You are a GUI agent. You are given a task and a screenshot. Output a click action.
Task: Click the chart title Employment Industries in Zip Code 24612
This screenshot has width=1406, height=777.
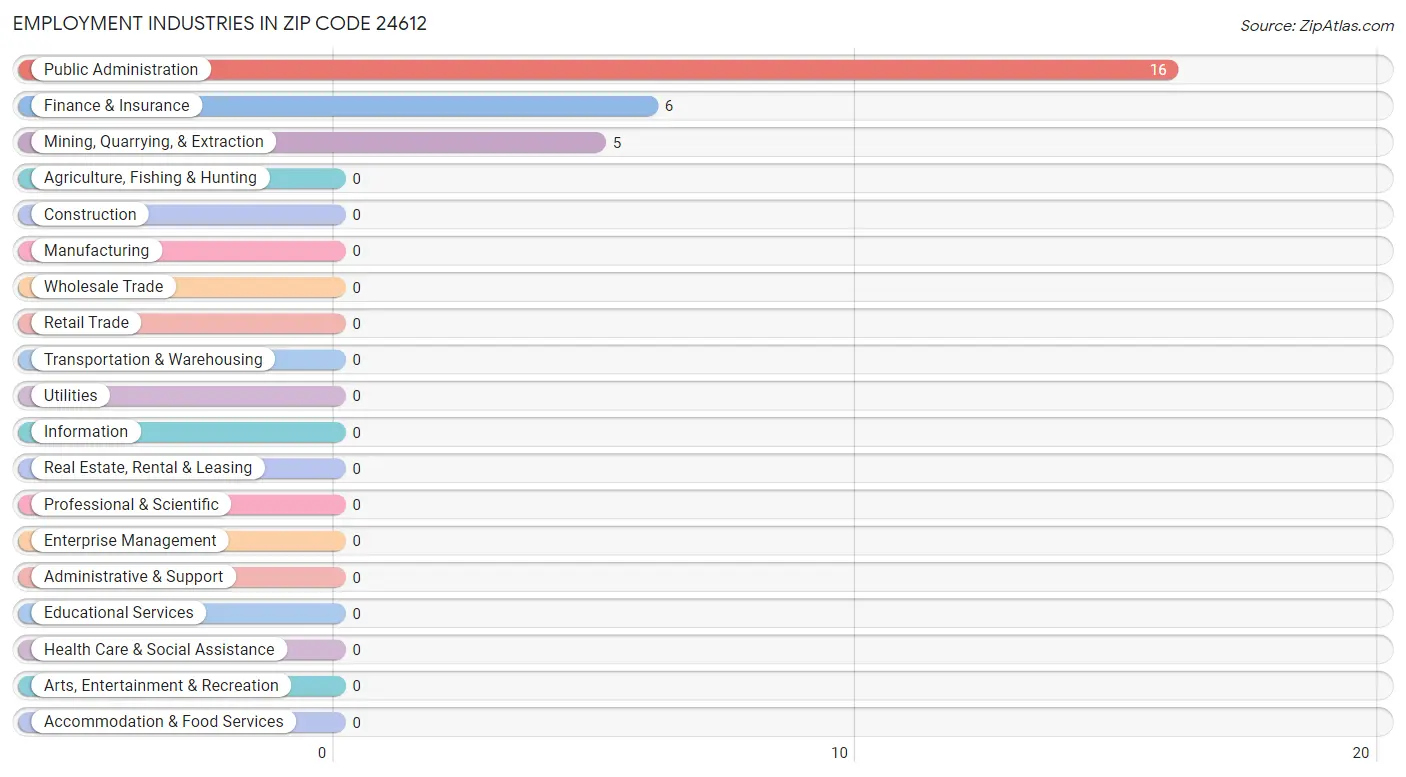(220, 24)
